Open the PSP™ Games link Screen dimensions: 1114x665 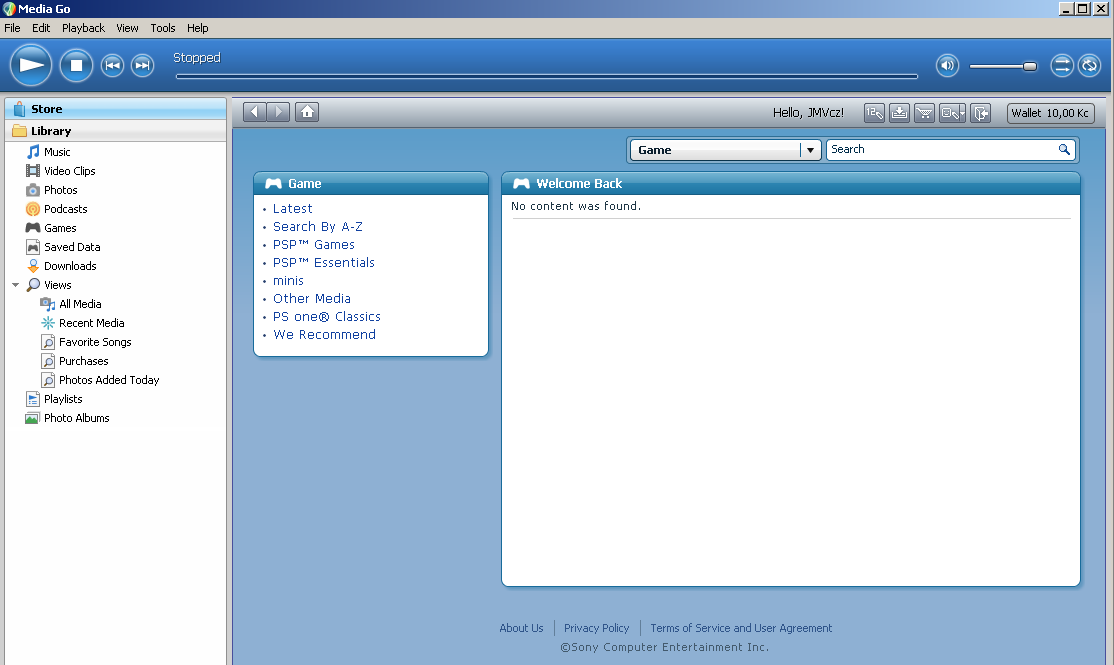313,244
